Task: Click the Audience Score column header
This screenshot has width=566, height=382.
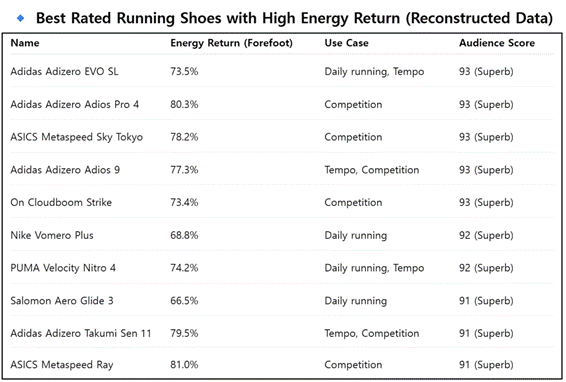Action: pos(497,43)
